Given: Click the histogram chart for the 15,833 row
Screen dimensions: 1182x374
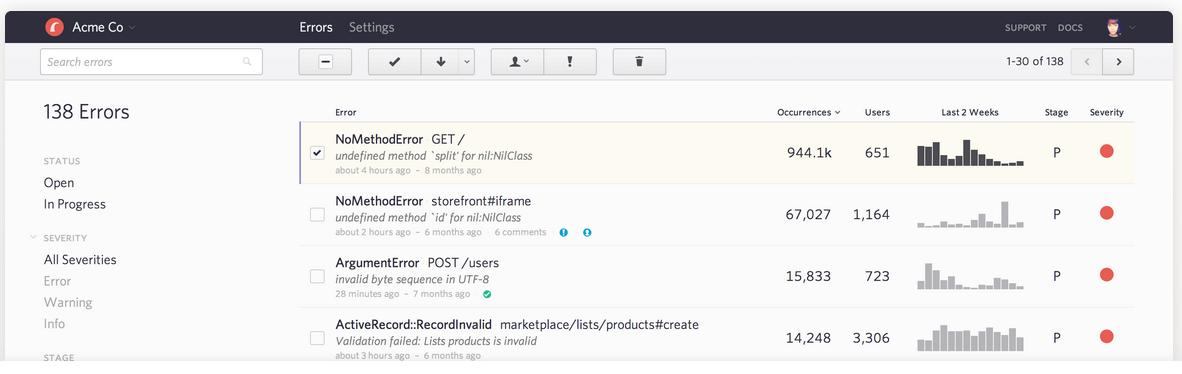Looking at the screenshot, I should (970, 276).
